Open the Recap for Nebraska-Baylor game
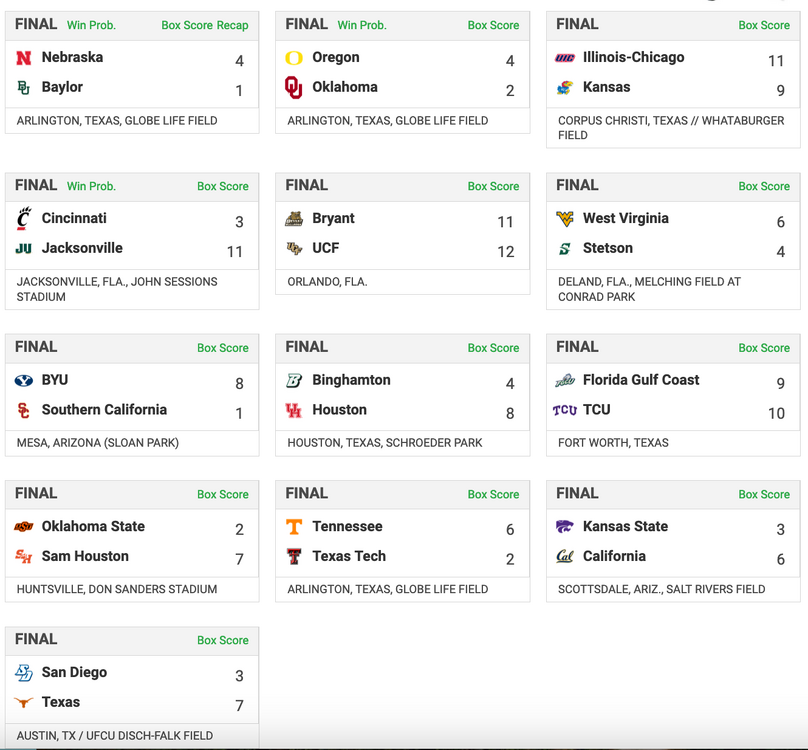The width and height of the screenshot is (808, 750). tap(233, 25)
